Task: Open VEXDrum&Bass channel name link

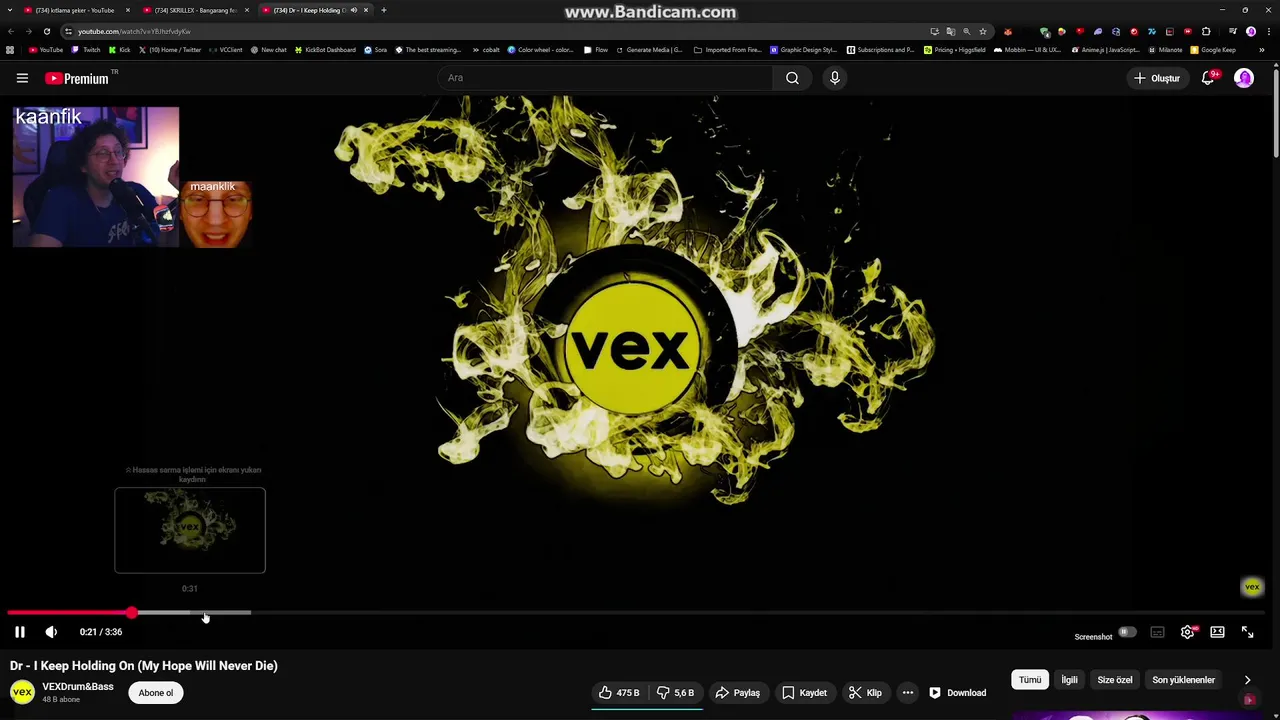Action: click(x=78, y=687)
